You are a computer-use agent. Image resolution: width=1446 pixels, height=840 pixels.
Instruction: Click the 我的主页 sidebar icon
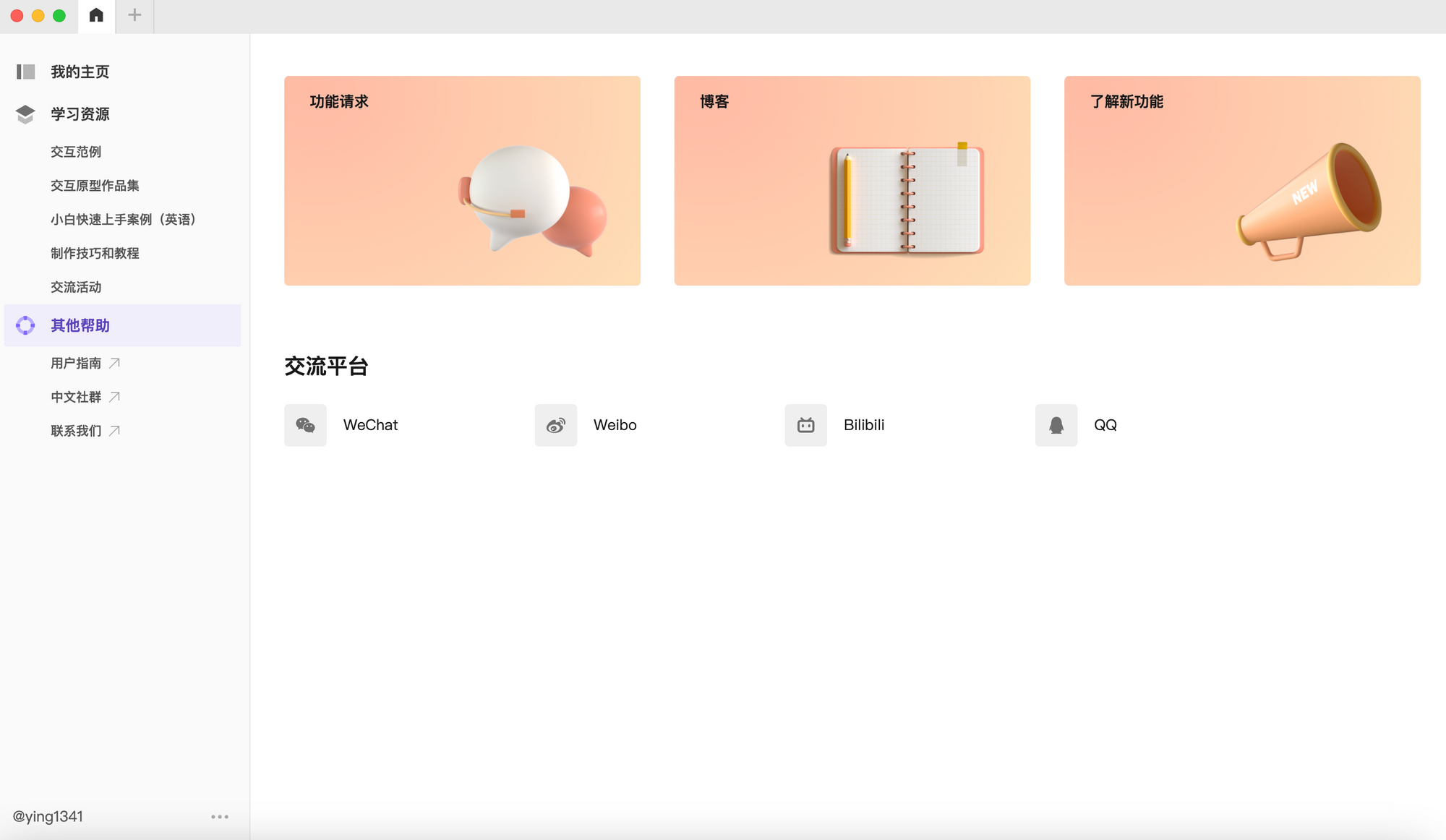click(26, 72)
